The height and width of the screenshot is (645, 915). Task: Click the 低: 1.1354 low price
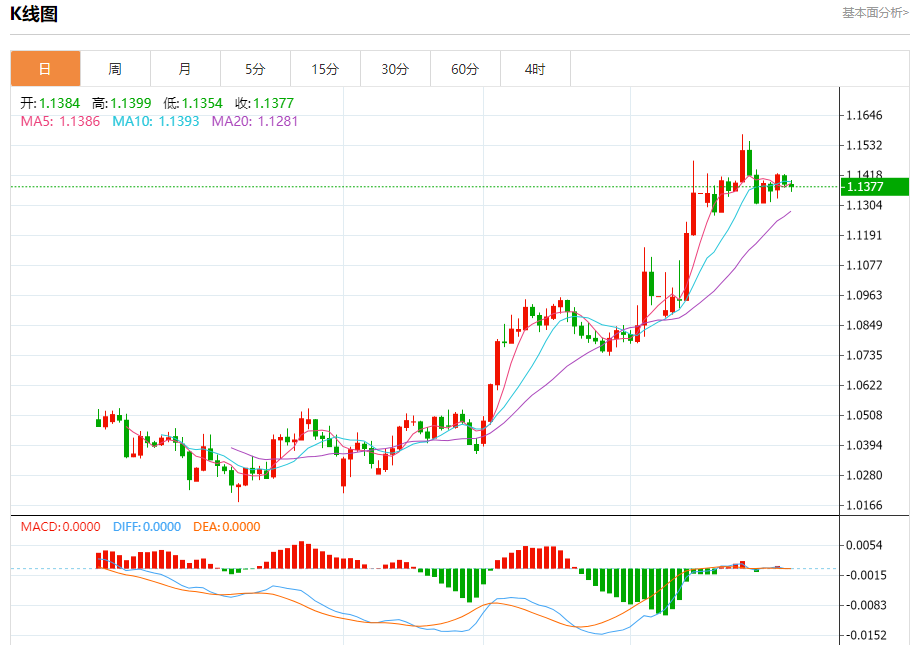tap(193, 103)
